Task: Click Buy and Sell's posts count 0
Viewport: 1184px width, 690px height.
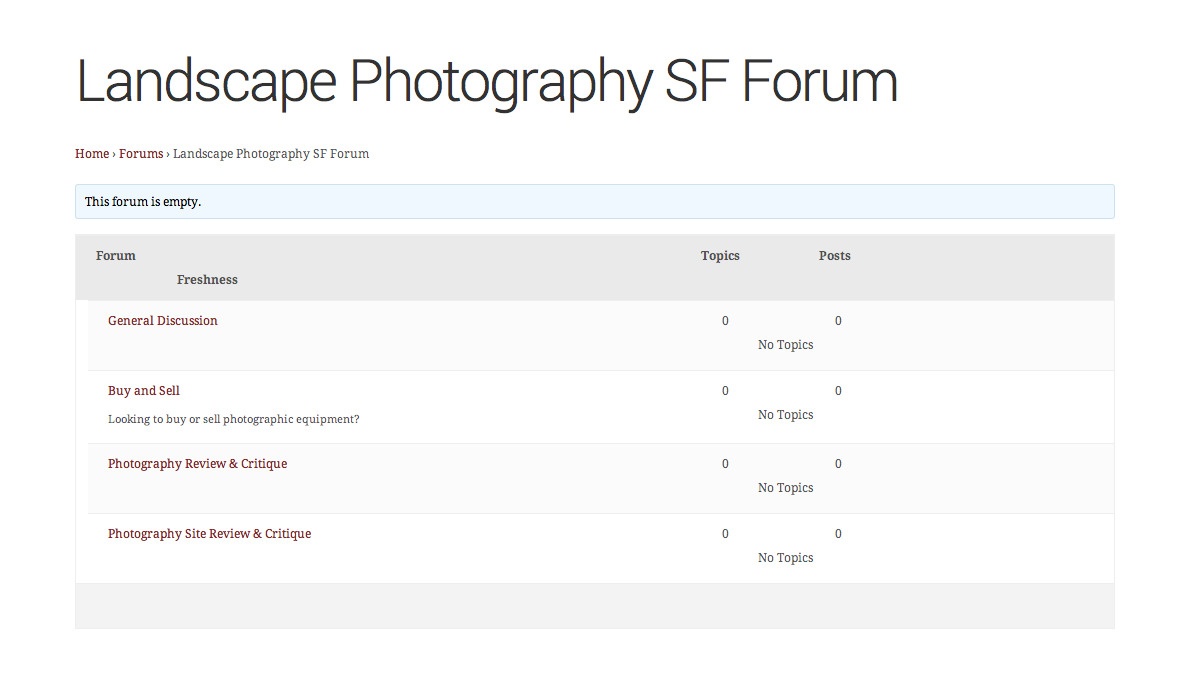Action: (838, 391)
